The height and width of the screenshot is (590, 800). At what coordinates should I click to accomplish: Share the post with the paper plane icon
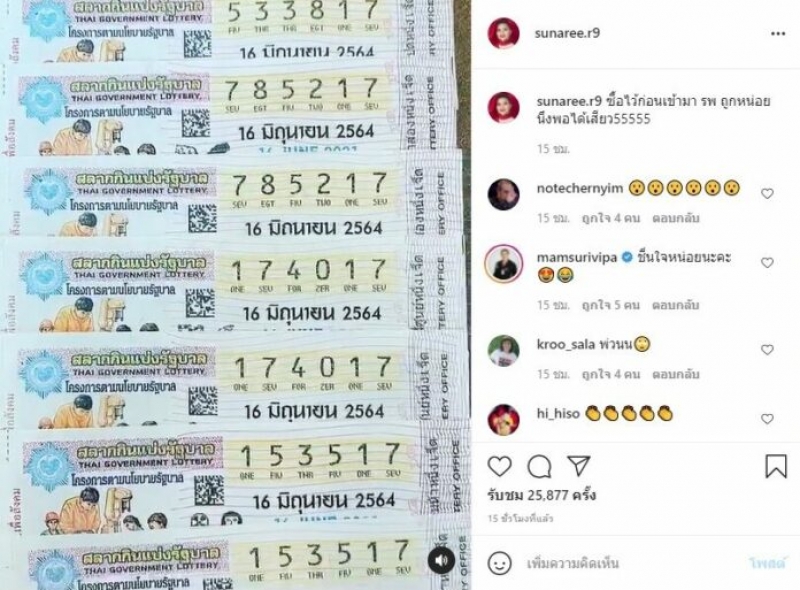click(x=579, y=466)
